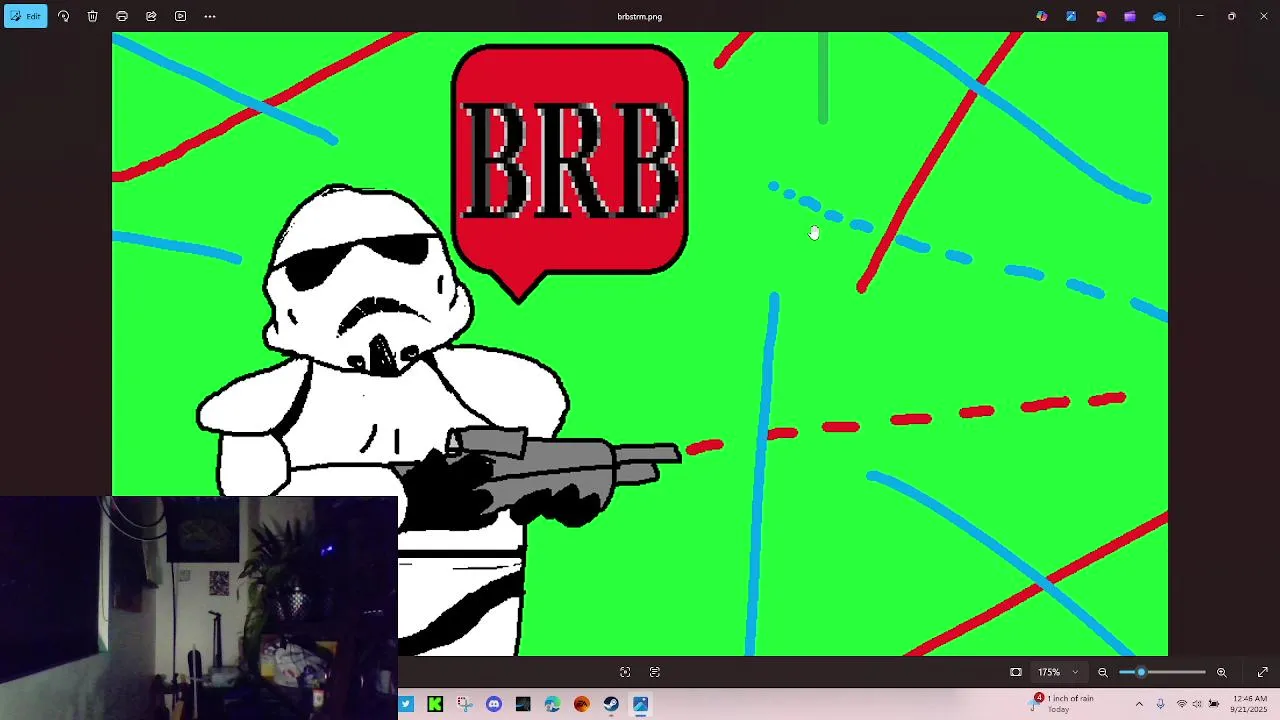Toggle fit-to-window view icon
The width and height of the screenshot is (1280, 720).
tap(1016, 672)
